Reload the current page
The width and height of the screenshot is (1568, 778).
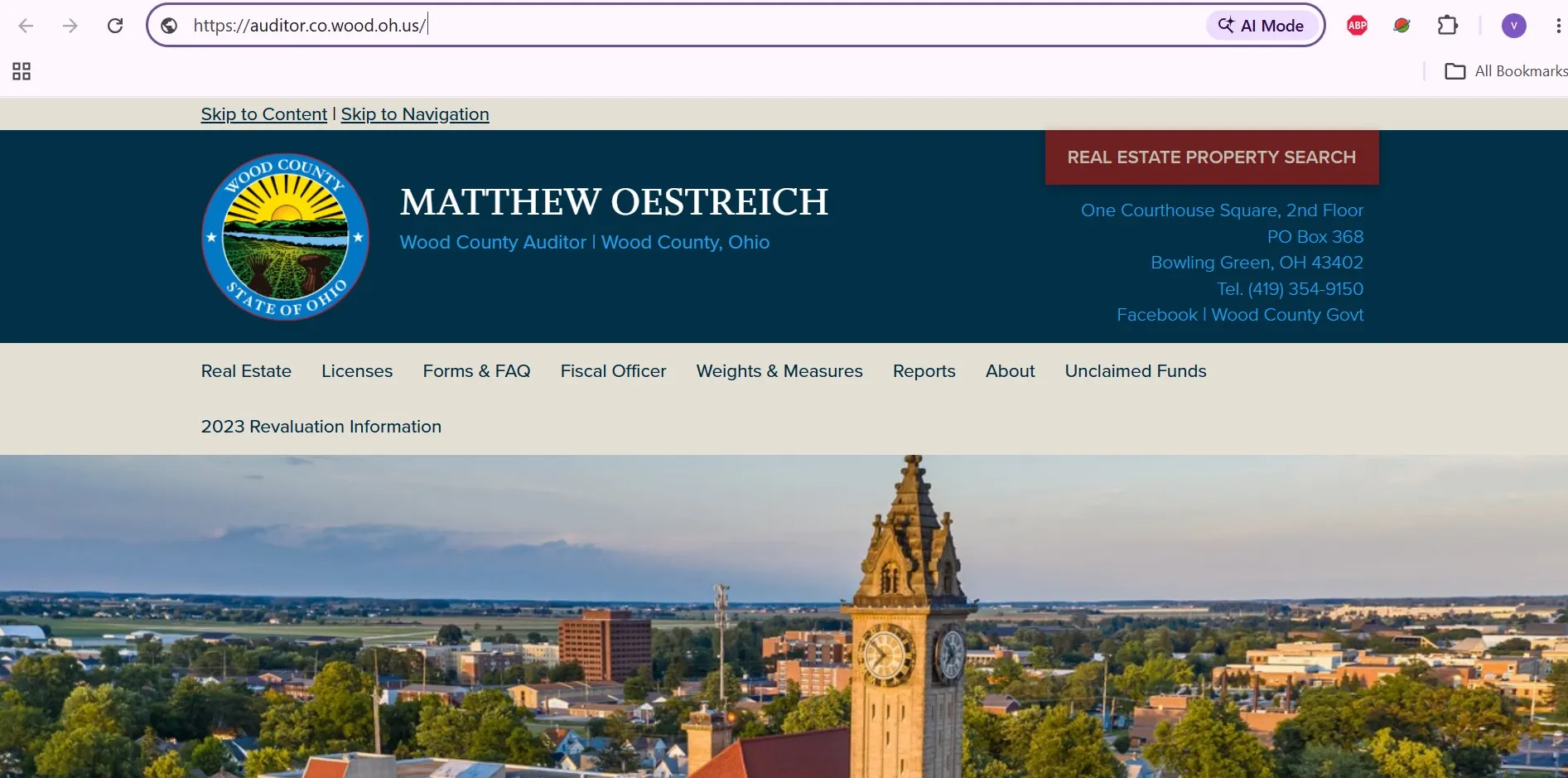pos(115,26)
